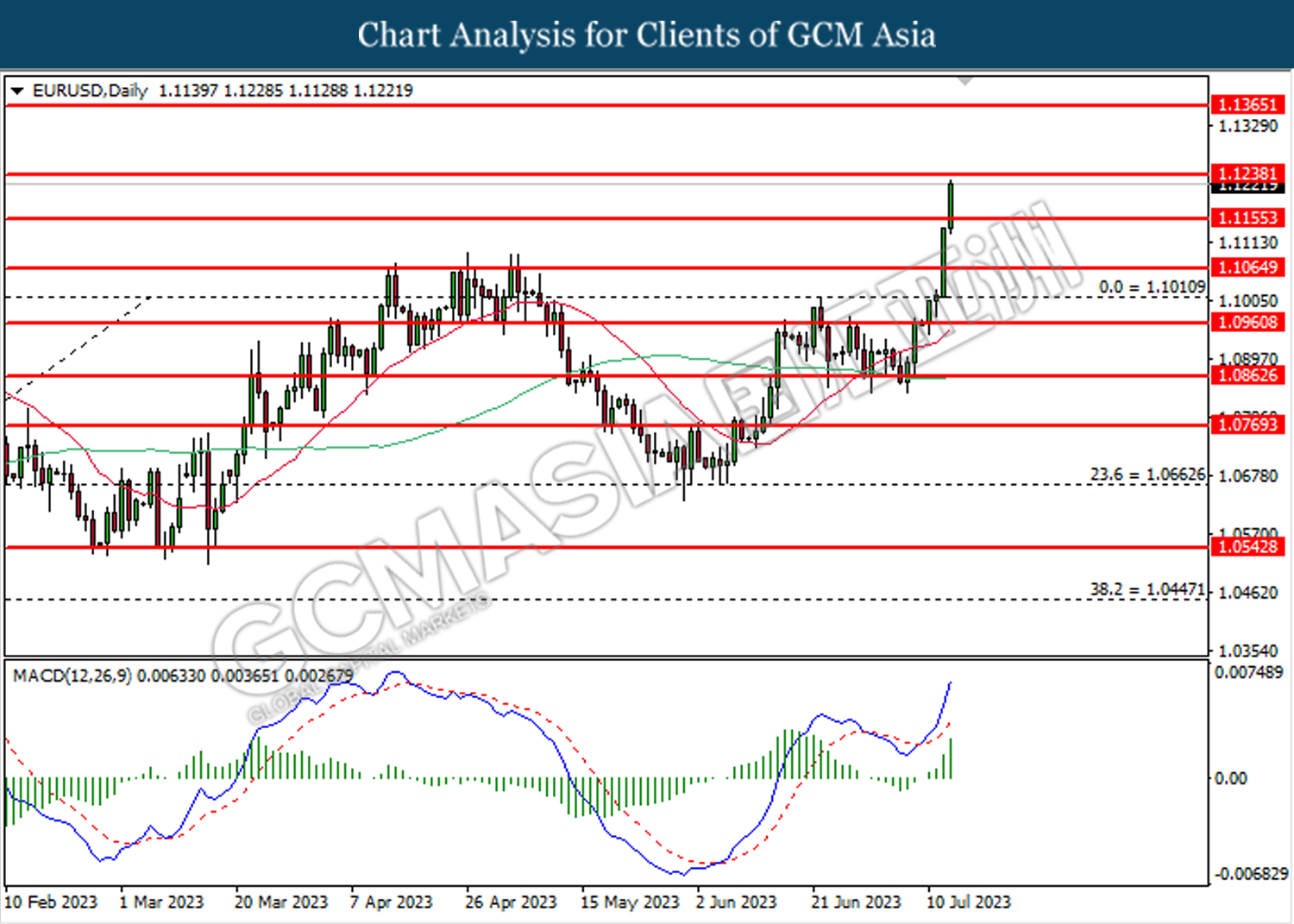Click the 10 Jul 2023 date label
This screenshot has width=1294, height=924.
(x=968, y=902)
